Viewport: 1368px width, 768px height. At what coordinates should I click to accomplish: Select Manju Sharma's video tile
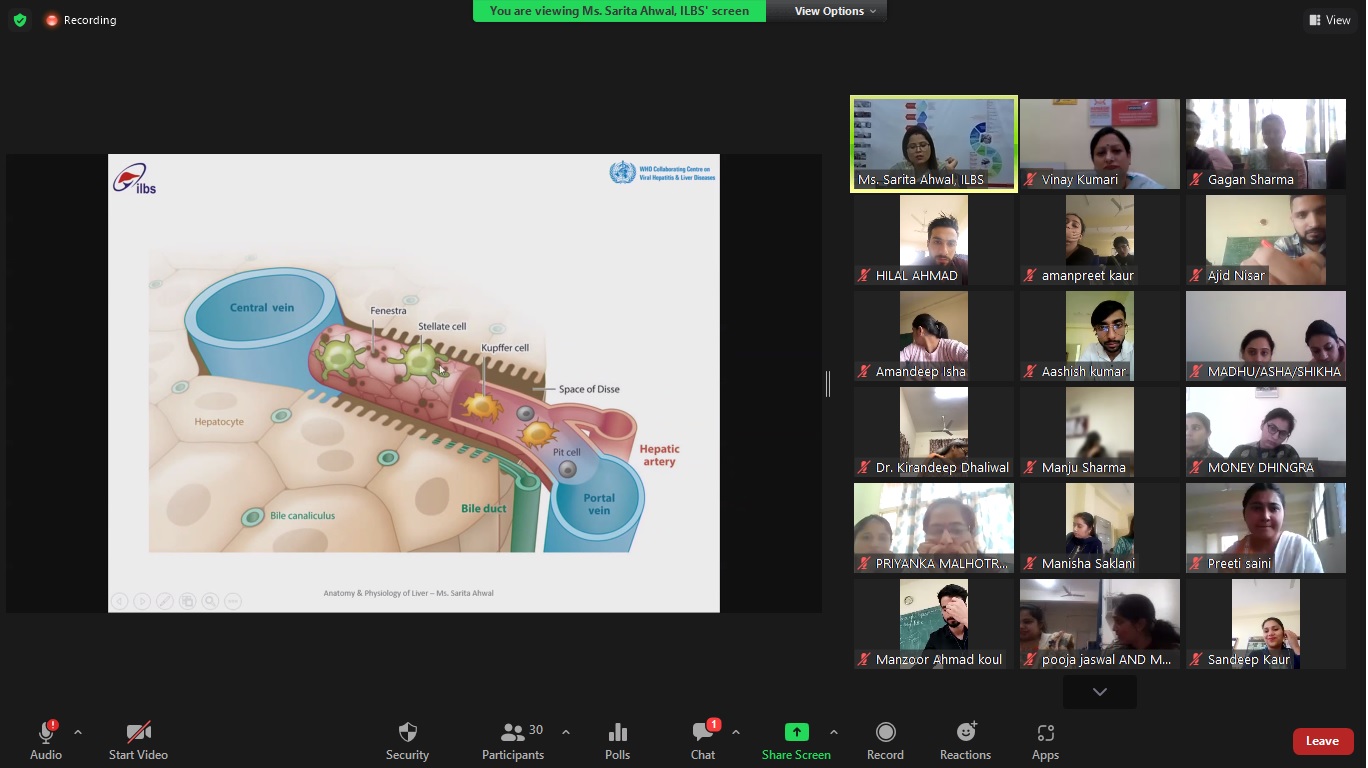(x=1100, y=432)
